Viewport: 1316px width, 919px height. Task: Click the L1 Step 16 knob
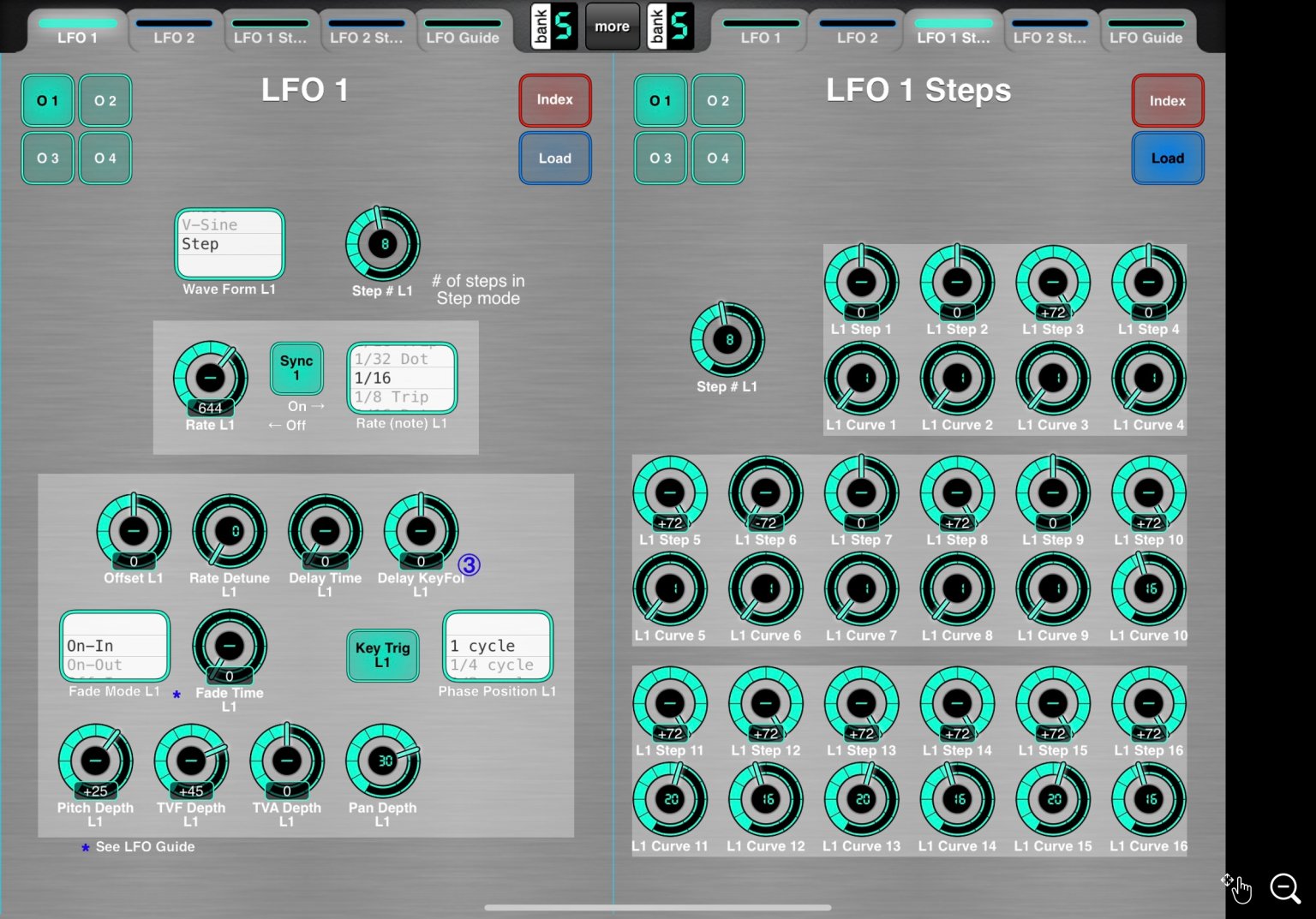[x=1149, y=704]
